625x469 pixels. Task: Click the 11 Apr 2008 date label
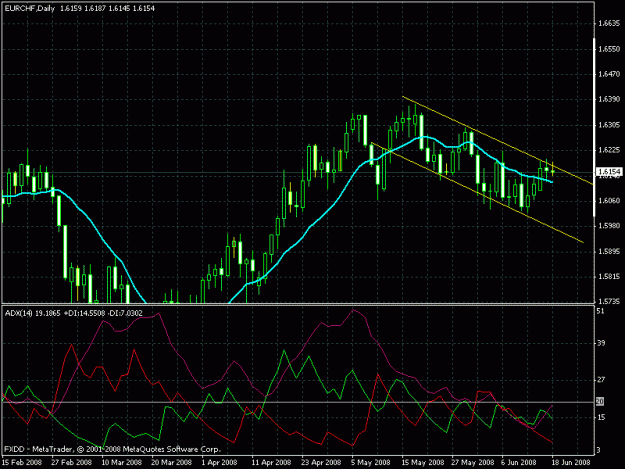coord(271,463)
